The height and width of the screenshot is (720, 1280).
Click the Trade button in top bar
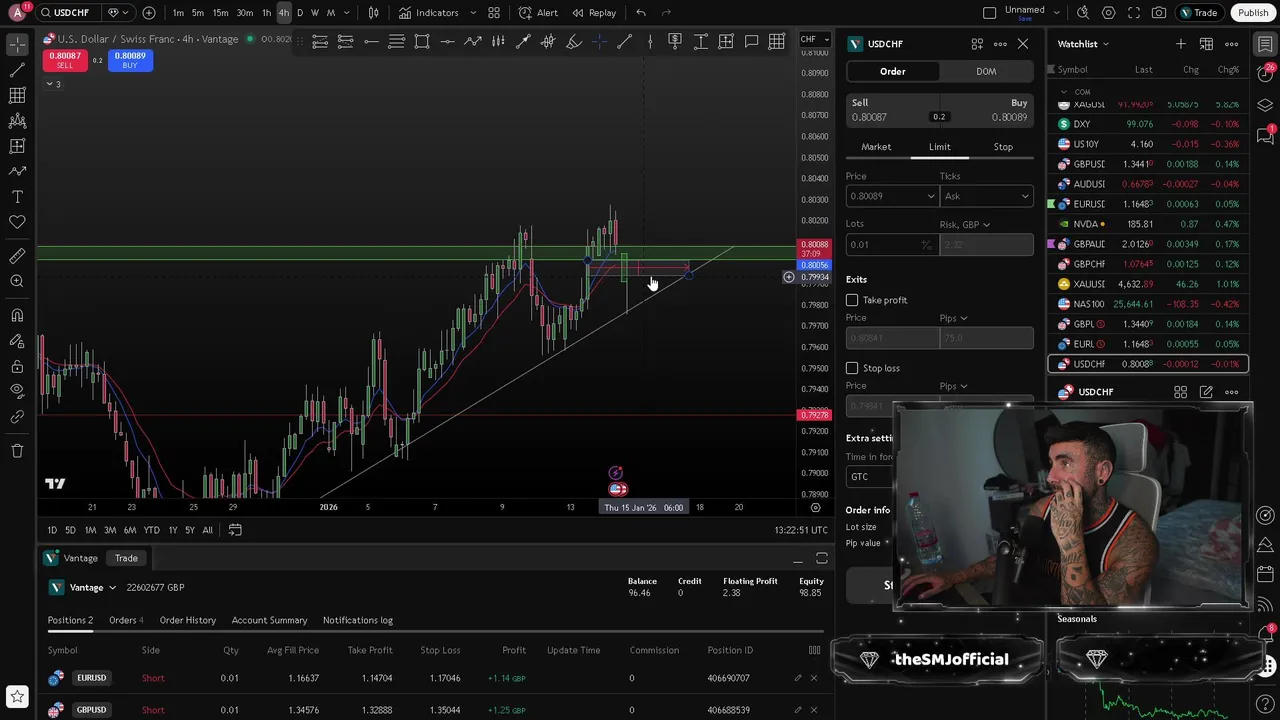pos(1198,13)
